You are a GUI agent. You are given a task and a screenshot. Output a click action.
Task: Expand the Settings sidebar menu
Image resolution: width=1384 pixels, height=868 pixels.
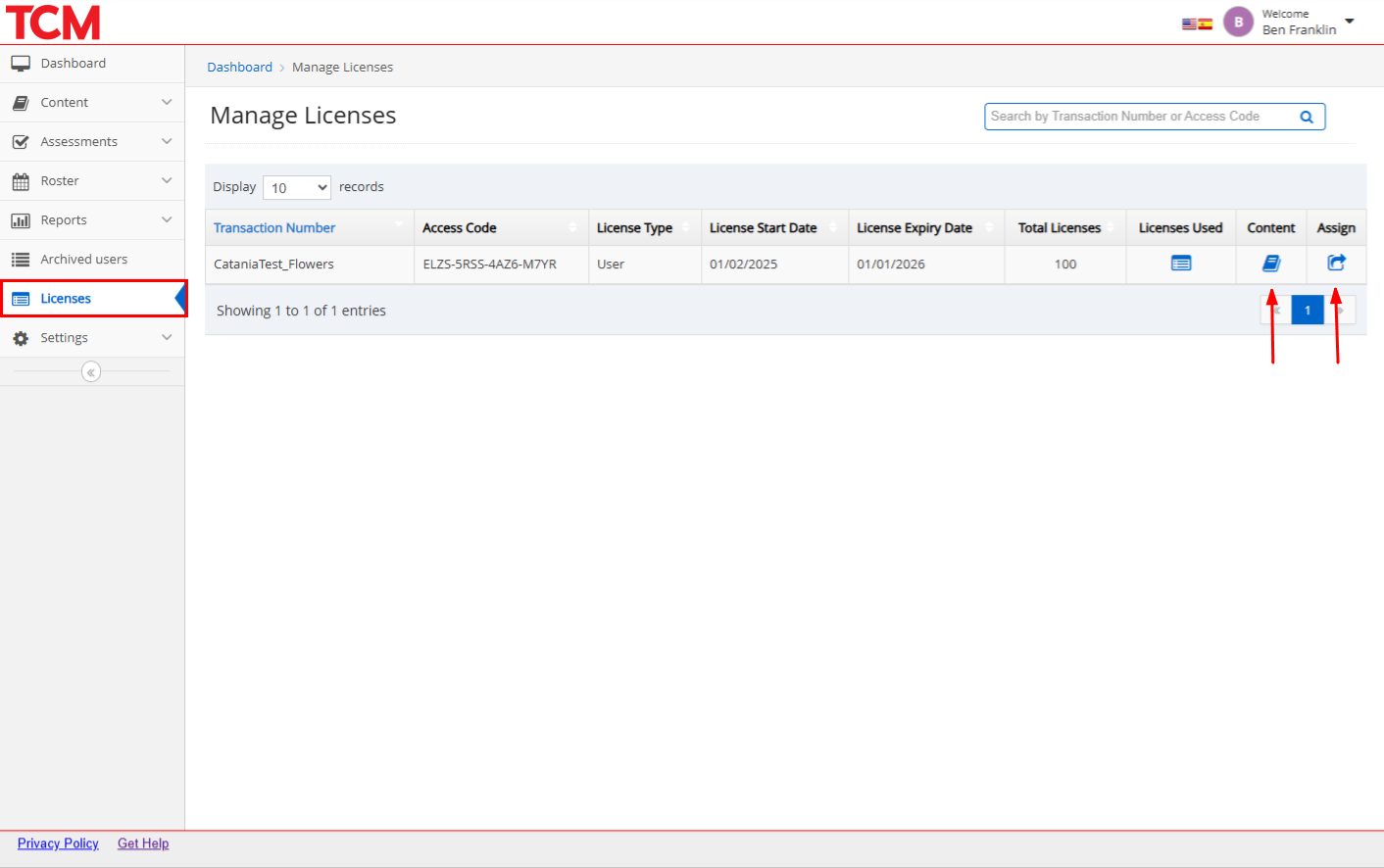pyautogui.click(x=92, y=338)
